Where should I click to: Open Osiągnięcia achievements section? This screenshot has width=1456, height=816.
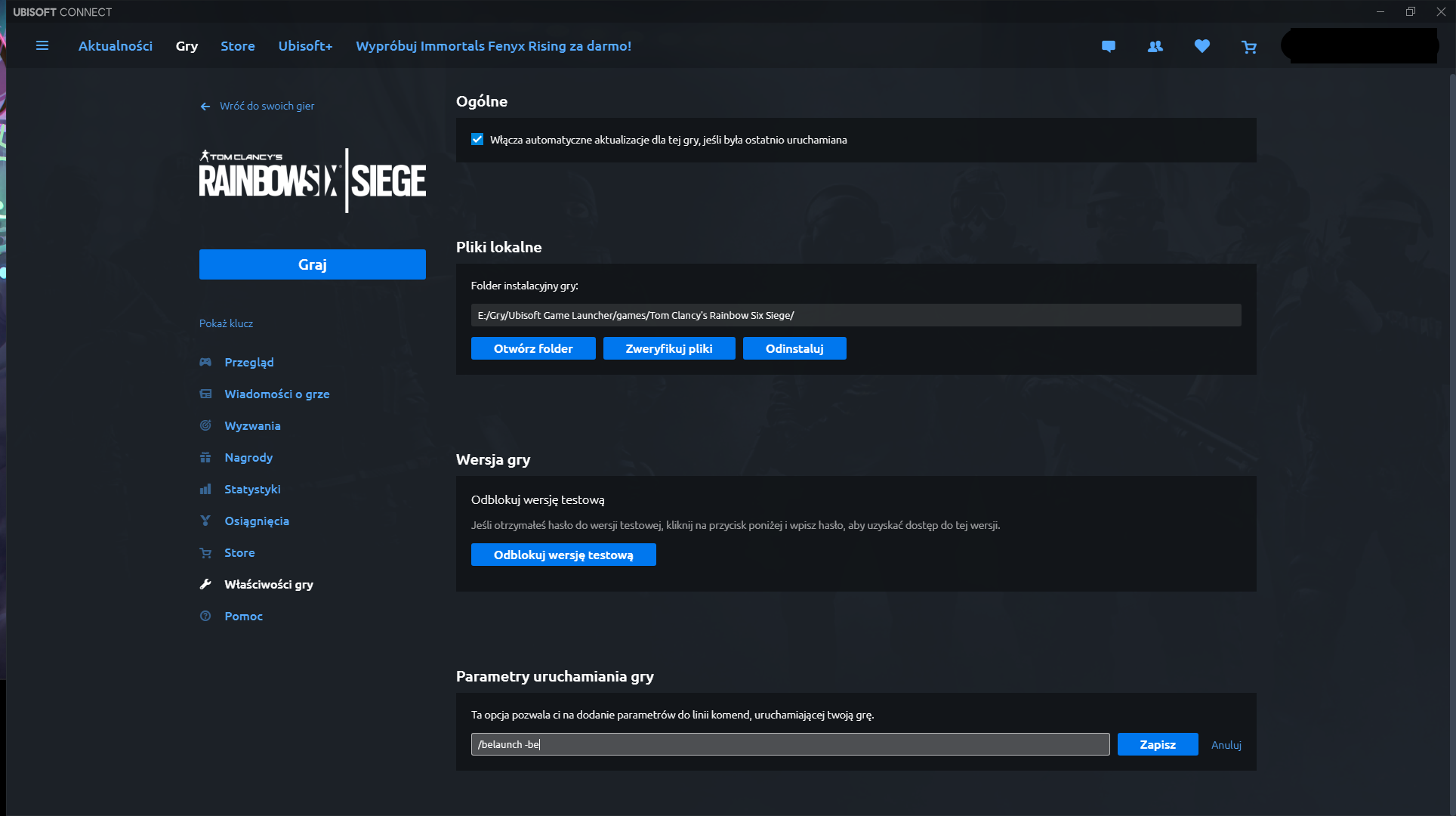256,521
